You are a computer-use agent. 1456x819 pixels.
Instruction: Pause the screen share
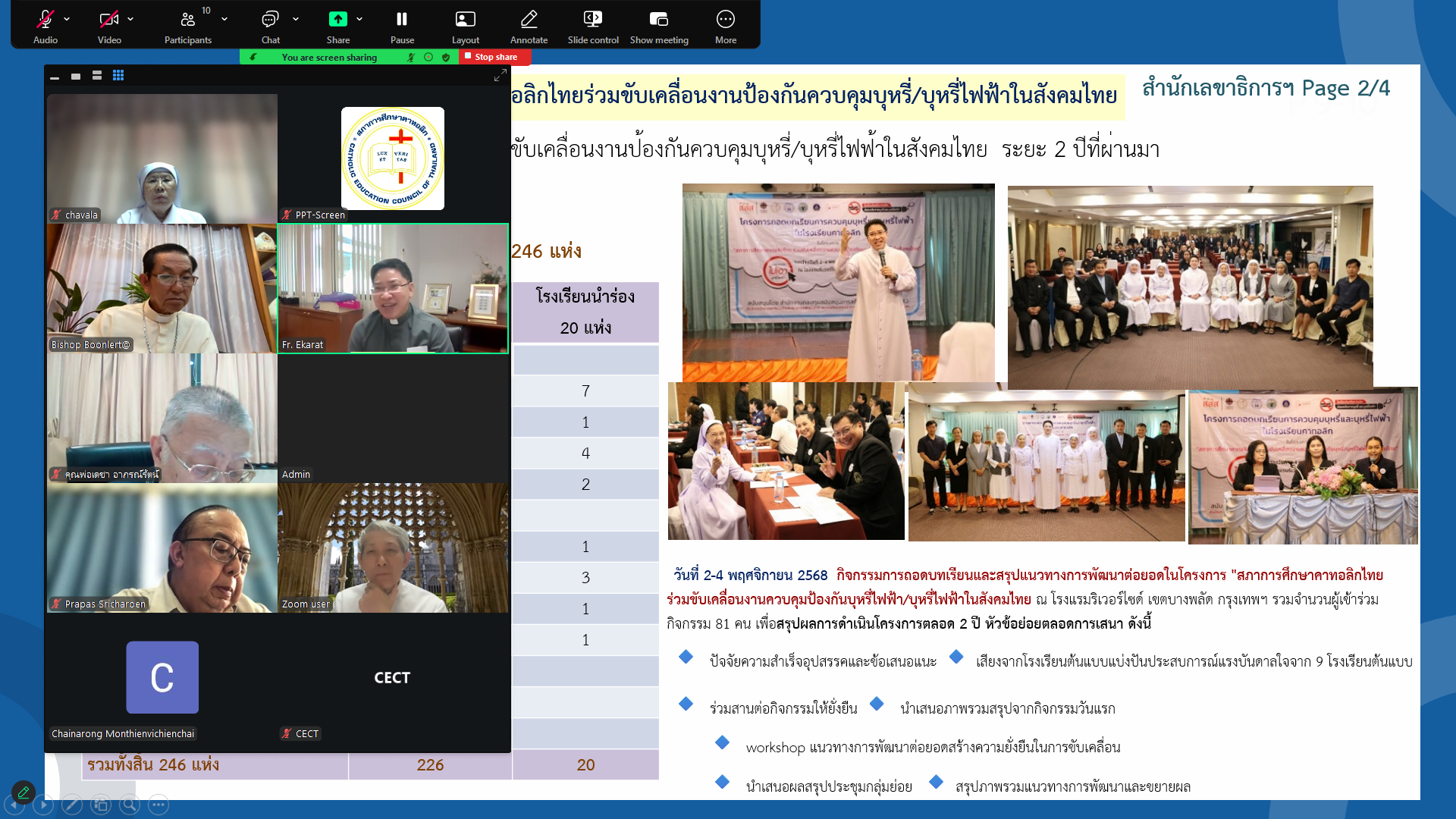(x=402, y=20)
